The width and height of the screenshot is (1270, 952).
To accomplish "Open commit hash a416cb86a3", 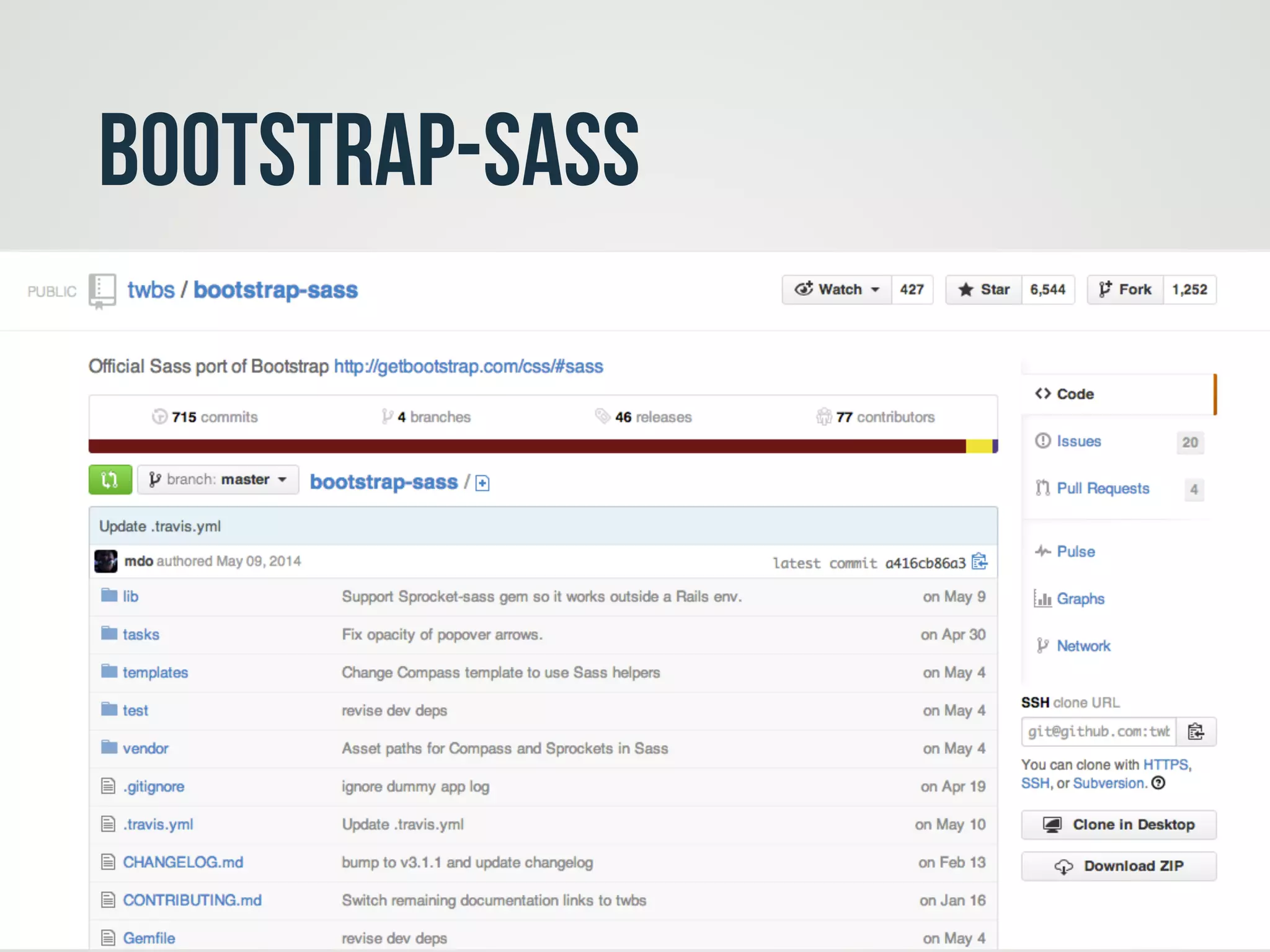I will coord(925,563).
